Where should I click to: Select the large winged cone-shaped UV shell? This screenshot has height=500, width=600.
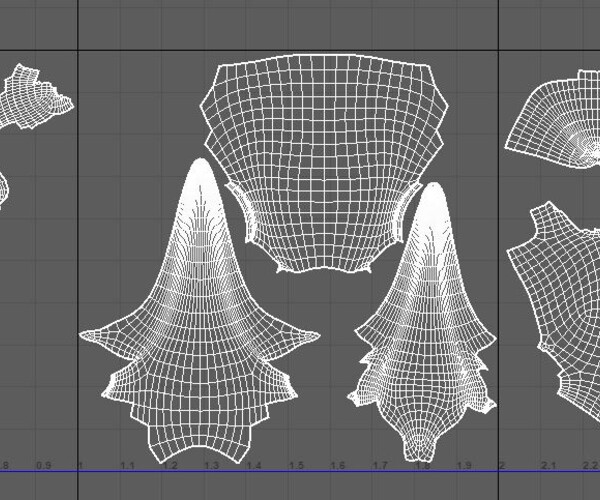coord(199,310)
